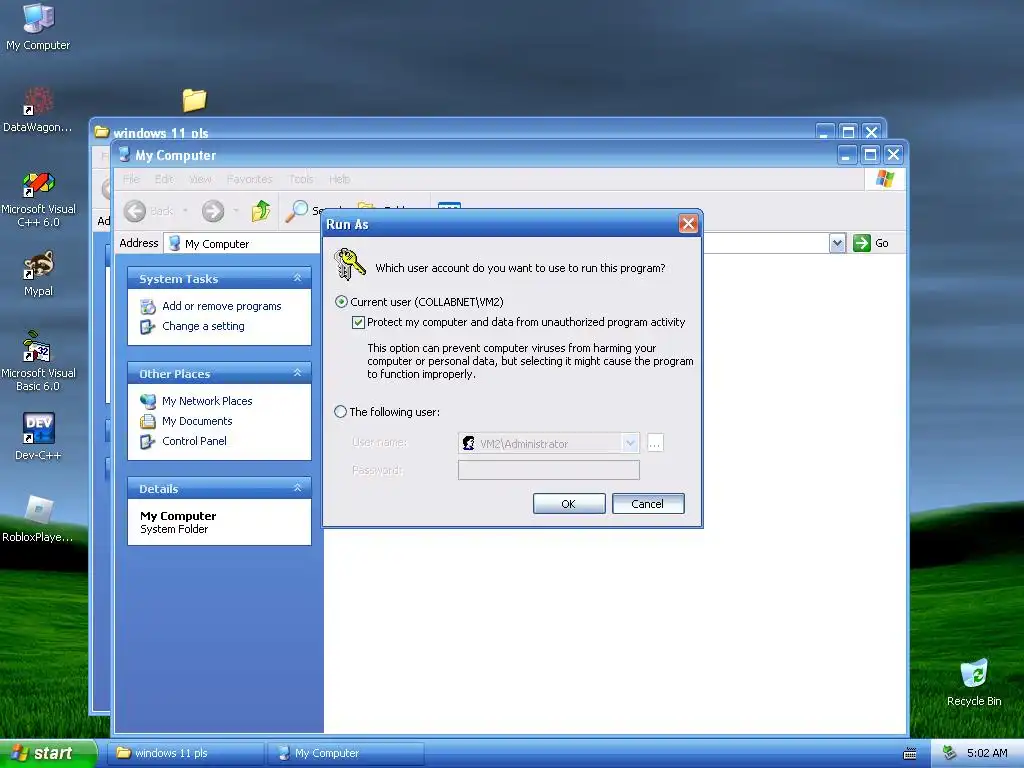The image size is (1024, 768).
Task: Collapse the Other Places panel
Action: pyautogui.click(x=297, y=373)
